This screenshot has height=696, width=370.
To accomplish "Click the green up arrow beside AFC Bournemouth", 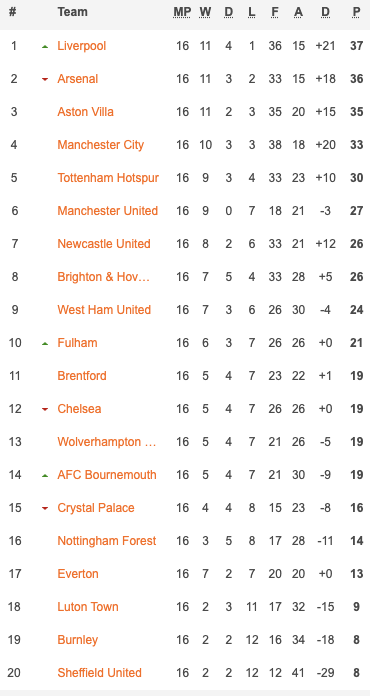I will tap(44, 475).
